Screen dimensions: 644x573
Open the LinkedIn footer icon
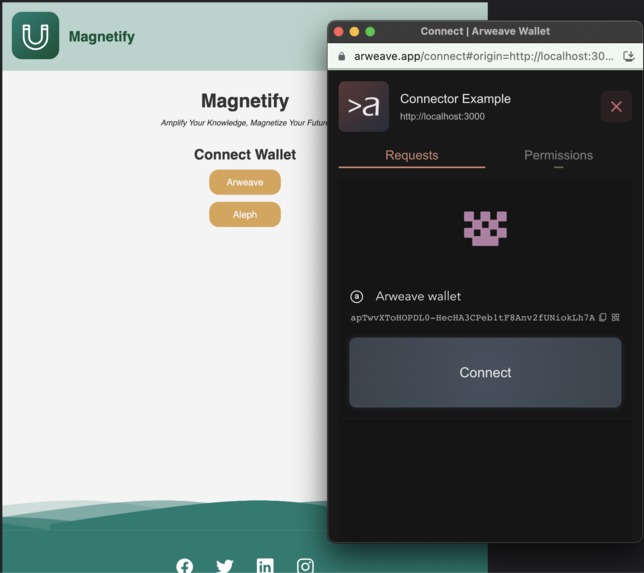point(265,566)
